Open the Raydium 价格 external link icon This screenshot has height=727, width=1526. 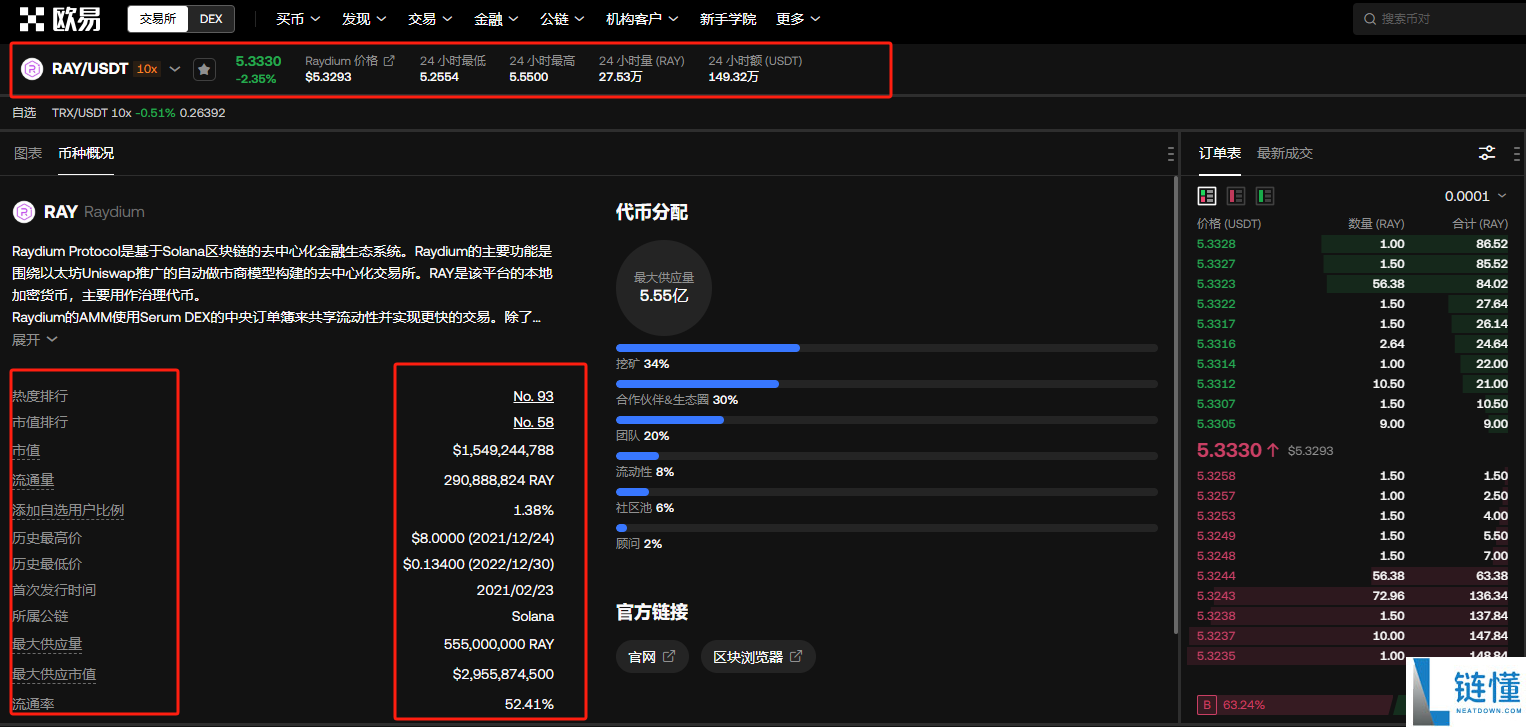click(x=390, y=61)
